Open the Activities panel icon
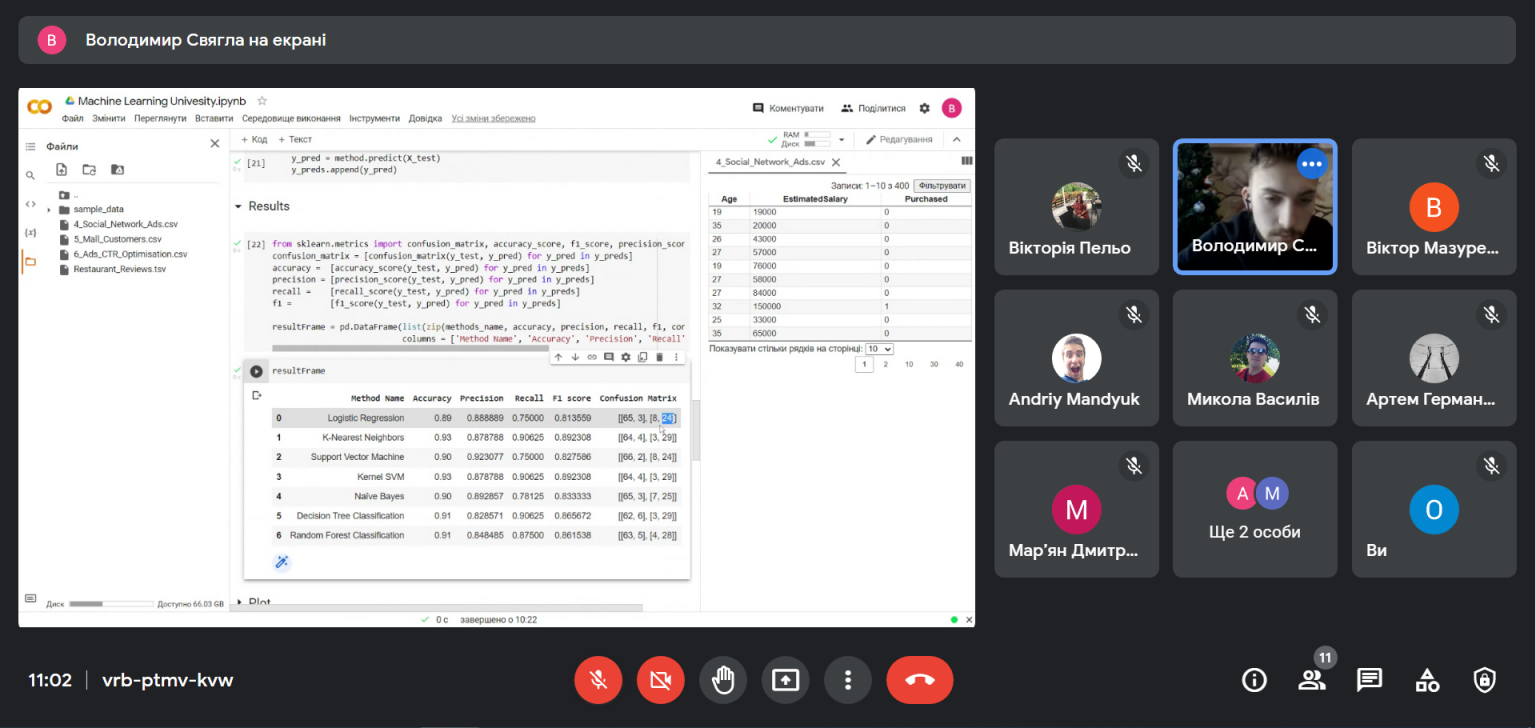The height and width of the screenshot is (728, 1536). point(1427,680)
